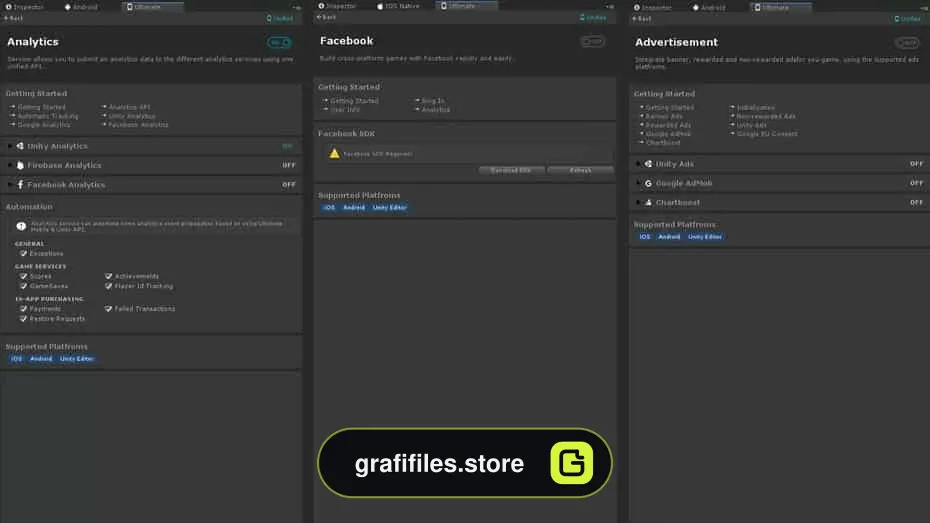Viewport: 930px width, 523px height.
Task: Uncheck the Payments checkbox
Action: point(23,309)
